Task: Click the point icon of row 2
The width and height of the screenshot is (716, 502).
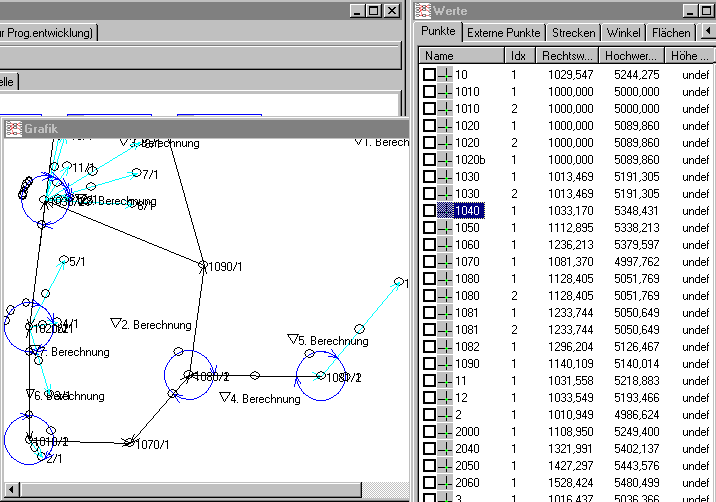Action: click(x=445, y=415)
